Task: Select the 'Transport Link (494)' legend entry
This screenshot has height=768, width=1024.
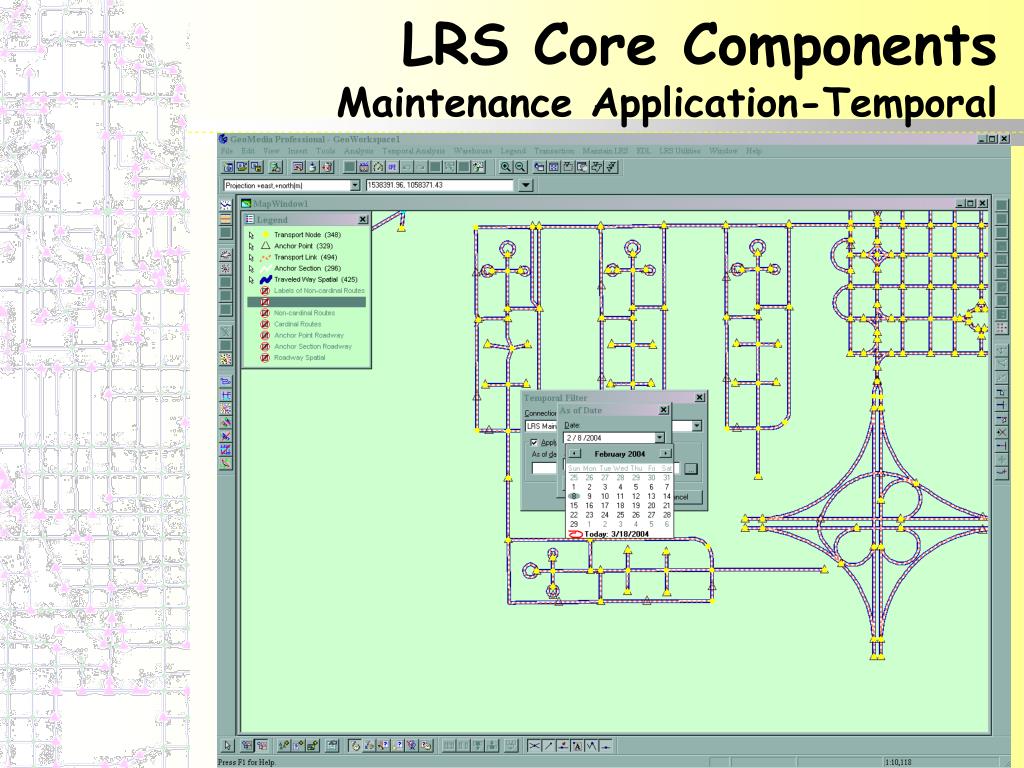Action: tap(305, 257)
